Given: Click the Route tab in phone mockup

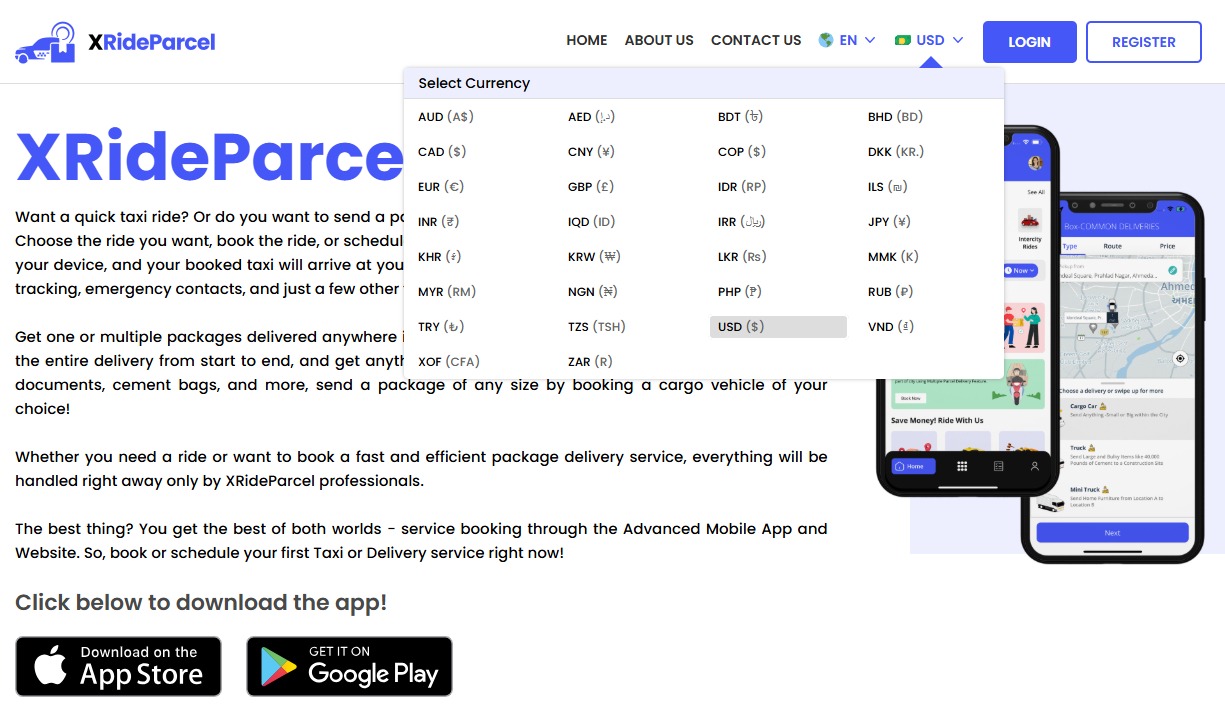Looking at the screenshot, I should (x=1112, y=246).
